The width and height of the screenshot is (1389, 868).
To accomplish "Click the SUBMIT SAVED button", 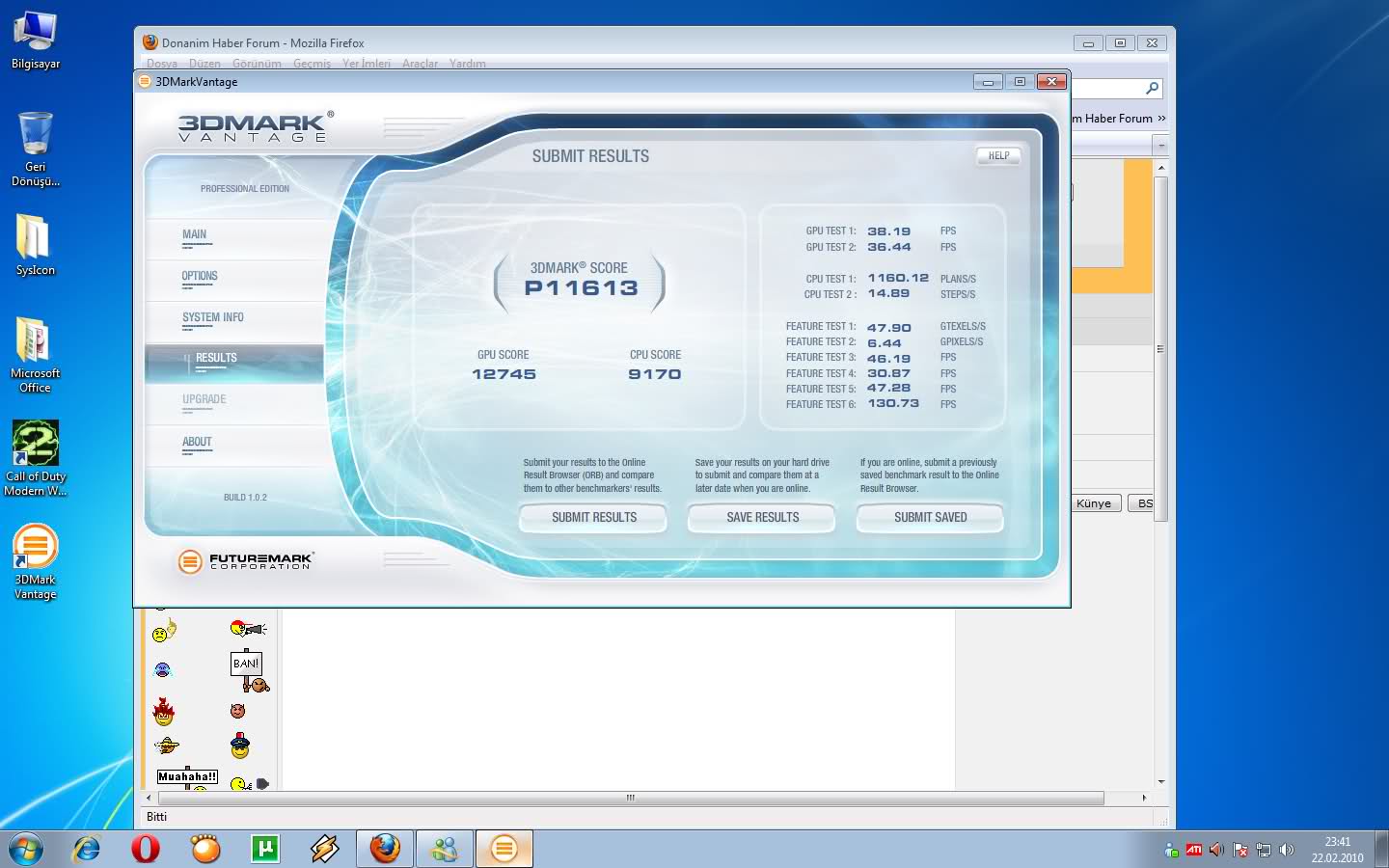I will 930,518.
